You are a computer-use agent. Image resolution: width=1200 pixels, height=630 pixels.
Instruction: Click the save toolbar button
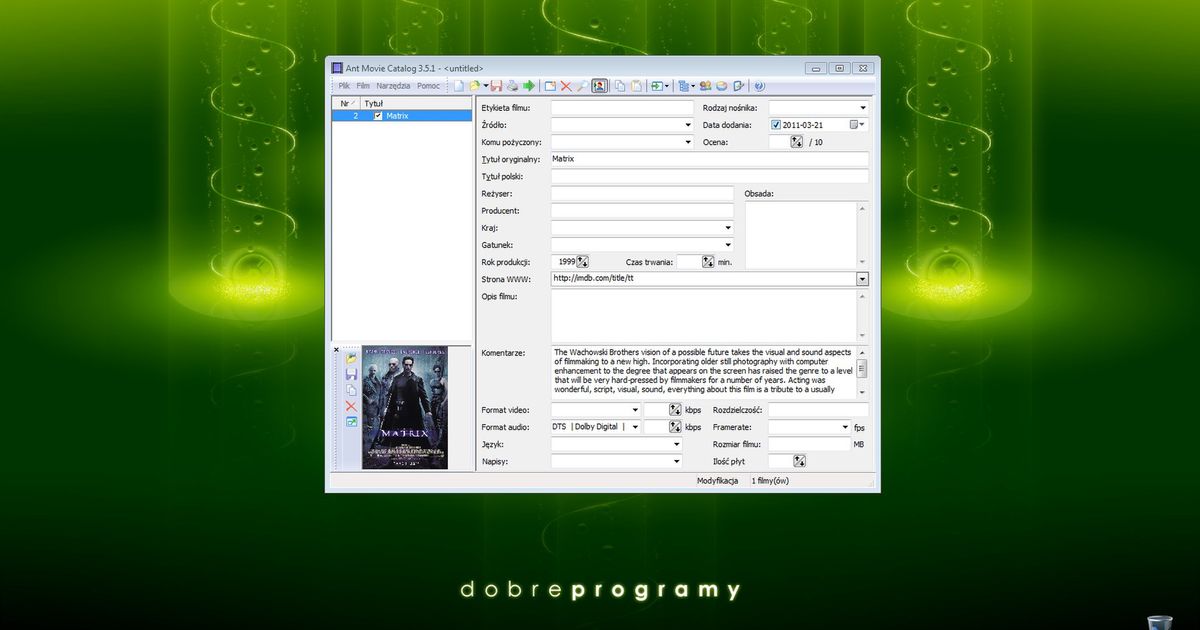pyautogui.click(x=495, y=86)
